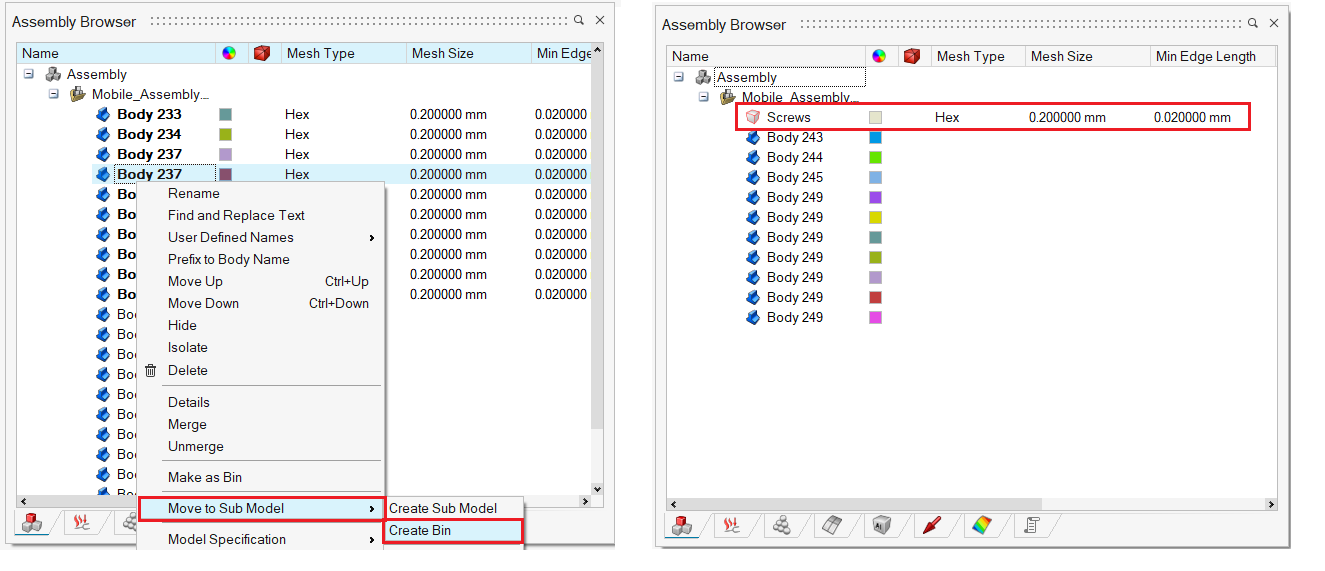Collapse Mobile_Assembly node in left panel
Image resolution: width=1325 pixels, height=571 pixels.
pos(54,94)
